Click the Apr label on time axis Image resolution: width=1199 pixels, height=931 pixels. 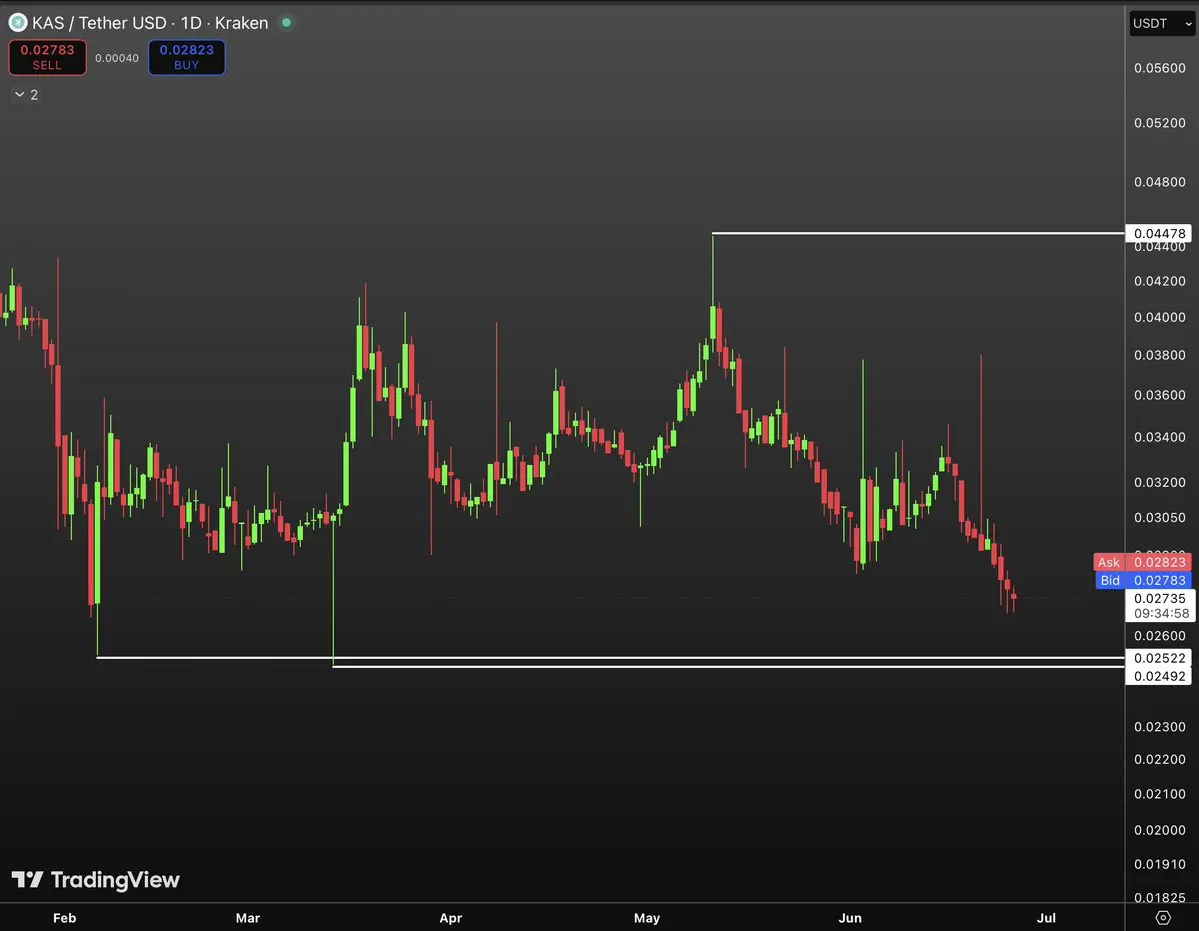[x=451, y=918]
